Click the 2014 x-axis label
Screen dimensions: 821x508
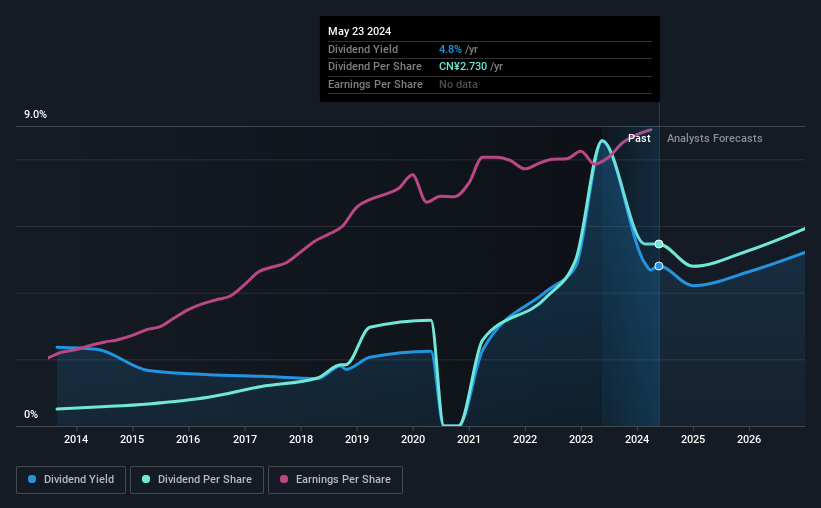point(76,439)
